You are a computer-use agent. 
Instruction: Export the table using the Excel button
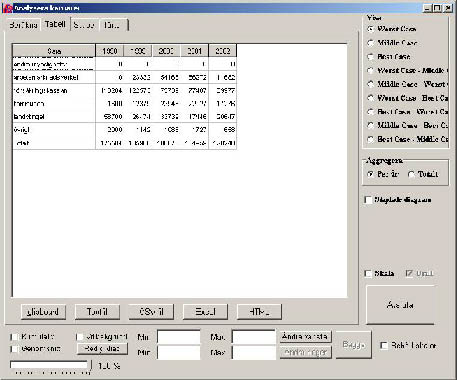pos(205,312)
